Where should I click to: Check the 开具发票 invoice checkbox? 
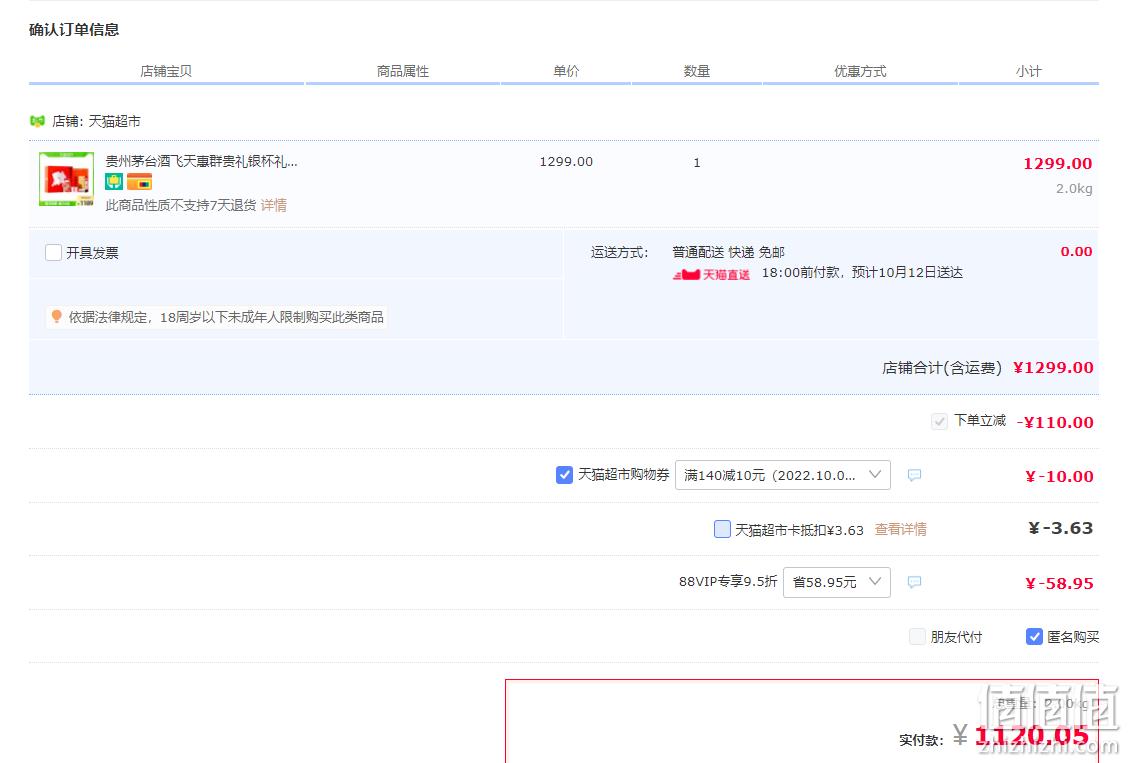click(53, 252)
